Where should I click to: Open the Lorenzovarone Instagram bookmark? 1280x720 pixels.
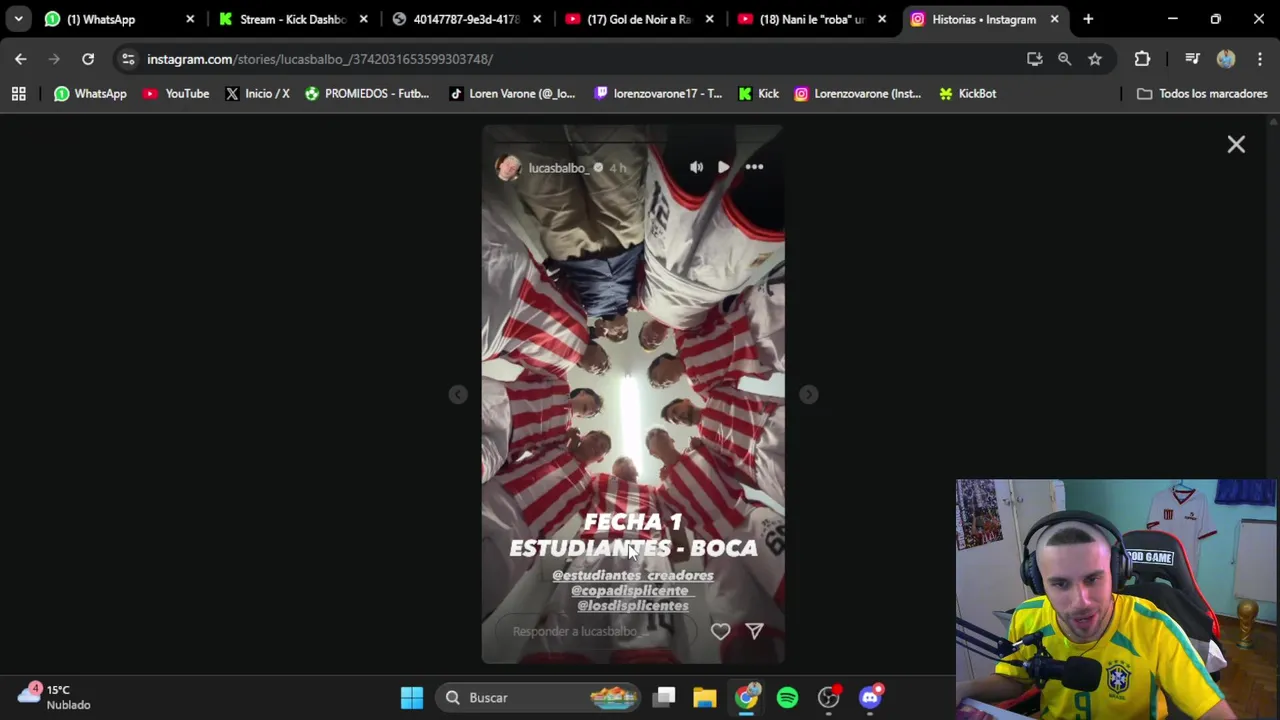[x=858, y=93]
